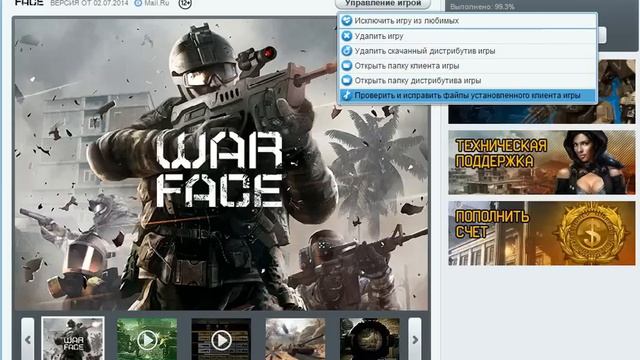Open the Пополнить счет banner
This screenshot has width=640, height=360.
(542, 233)
